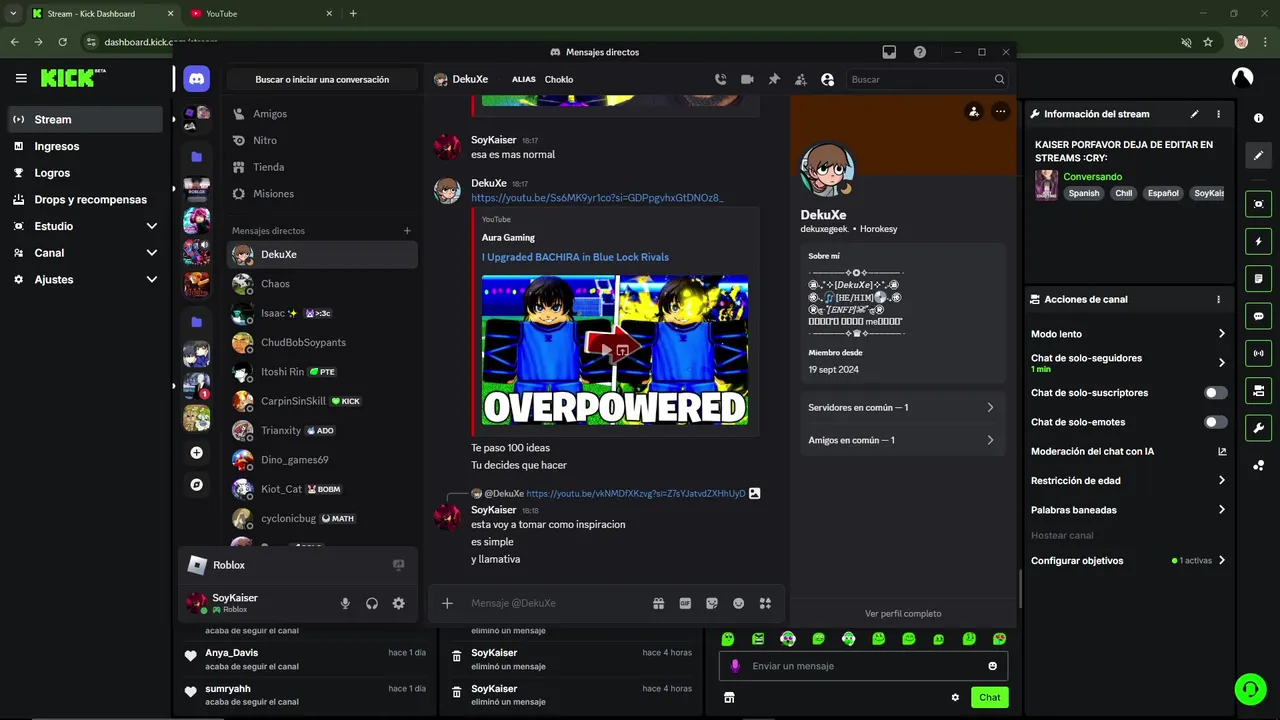Mute the microphone in Discord
The height and width of the screenshot is (720, 1280).
coord(345,603)
